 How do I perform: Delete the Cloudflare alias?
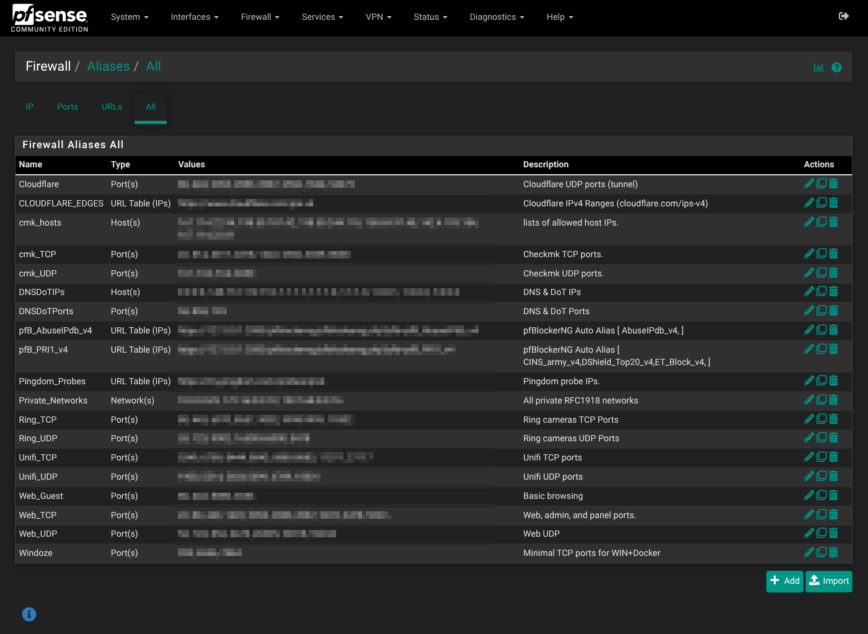coord(834,183)
